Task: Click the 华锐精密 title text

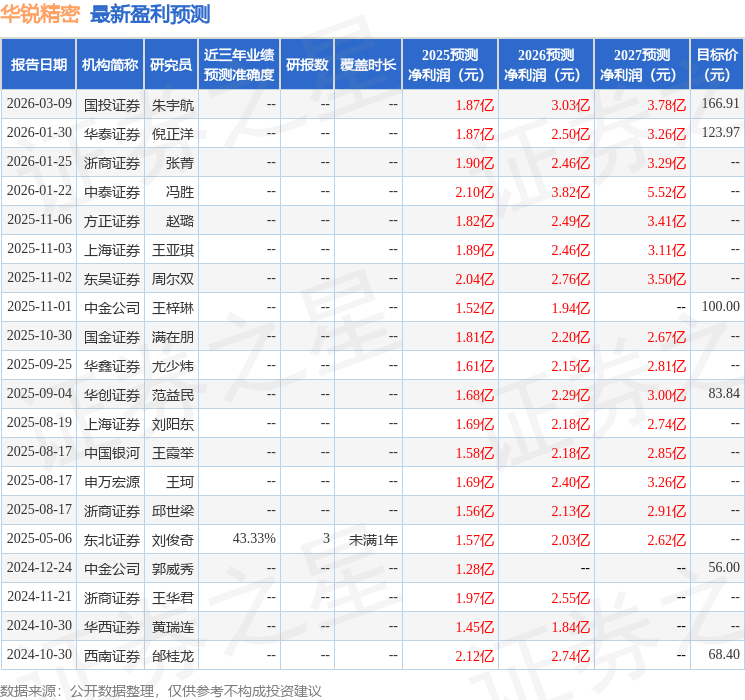Action: click(40, 14)
